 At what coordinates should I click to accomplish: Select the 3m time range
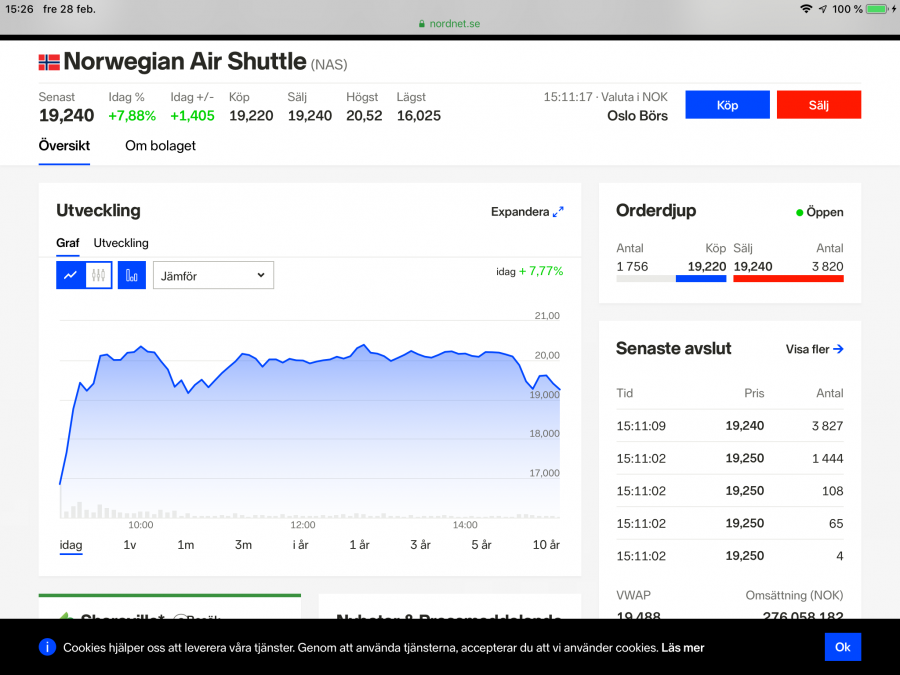click(x=243, y=545)
